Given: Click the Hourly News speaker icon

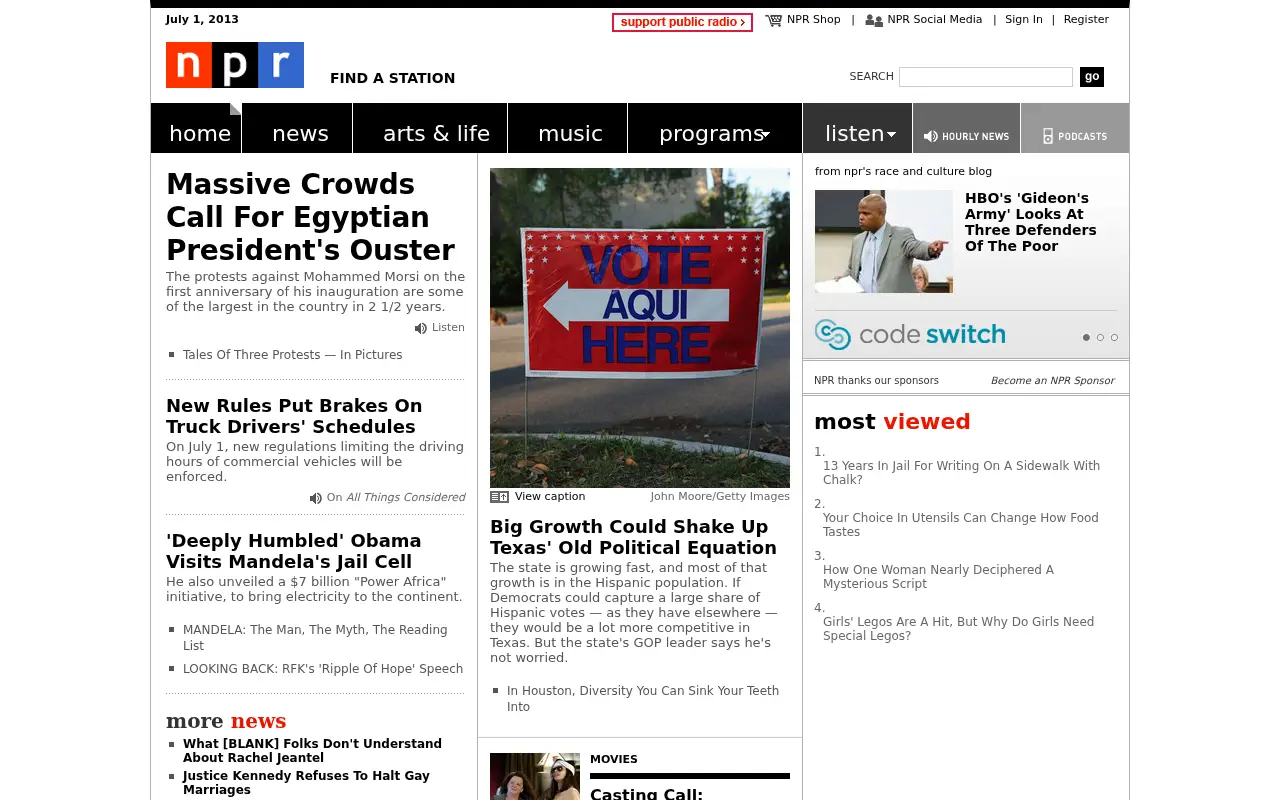Looking at the screenshot, I should pos(931,136).
